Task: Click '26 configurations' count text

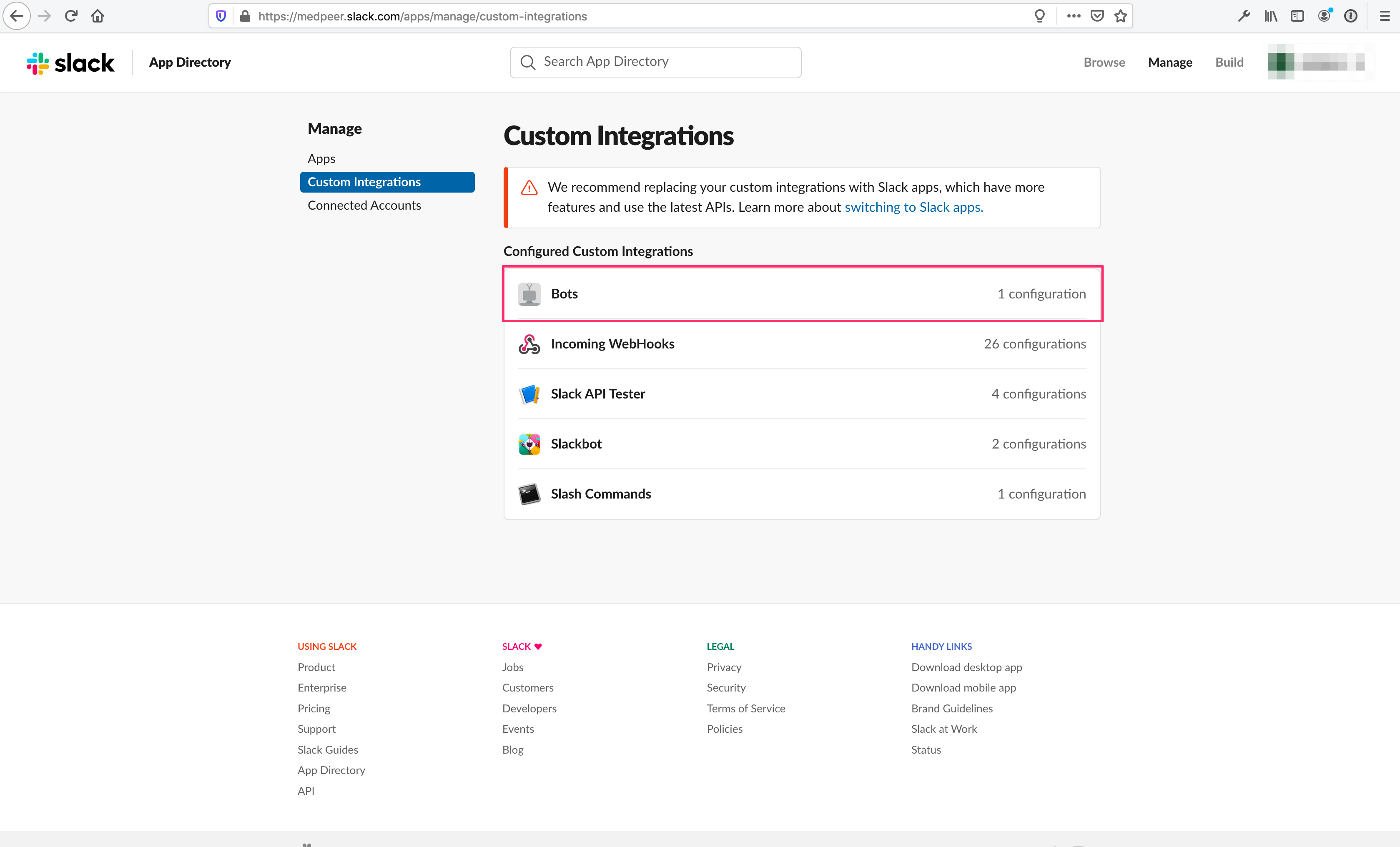Action: pos(1035,344)
